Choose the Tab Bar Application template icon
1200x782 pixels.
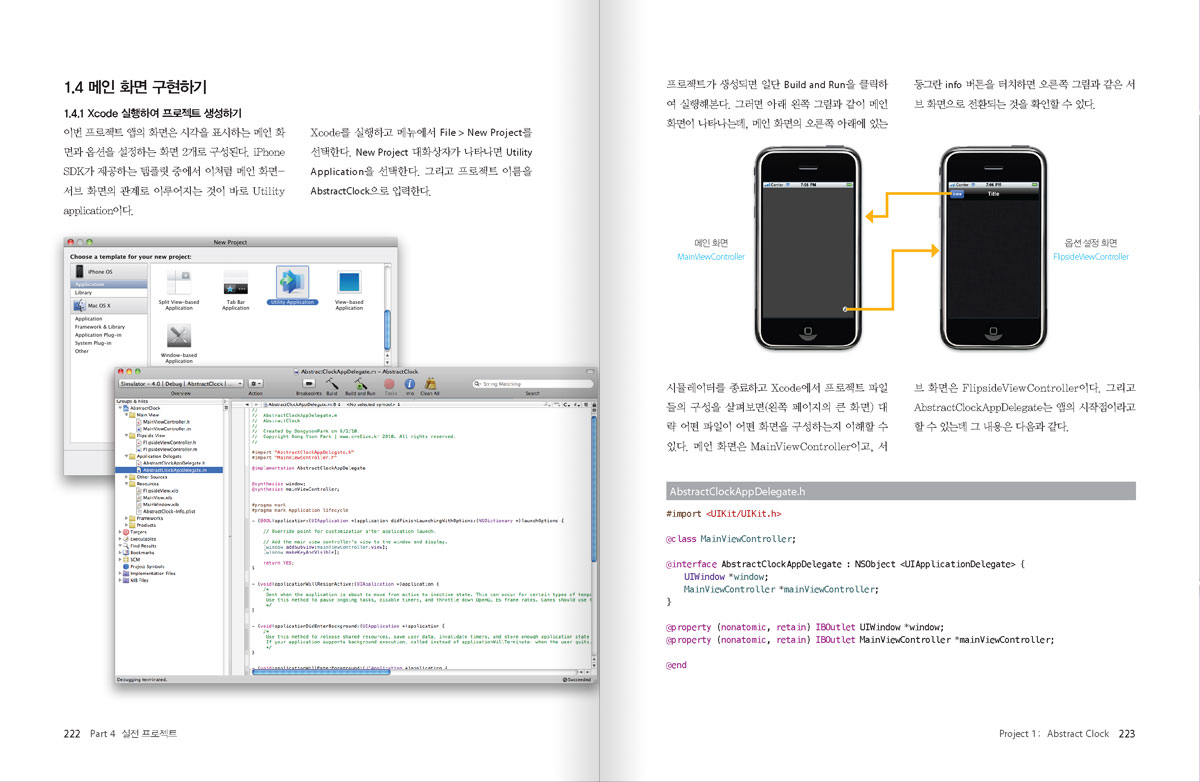pos(236,283)
